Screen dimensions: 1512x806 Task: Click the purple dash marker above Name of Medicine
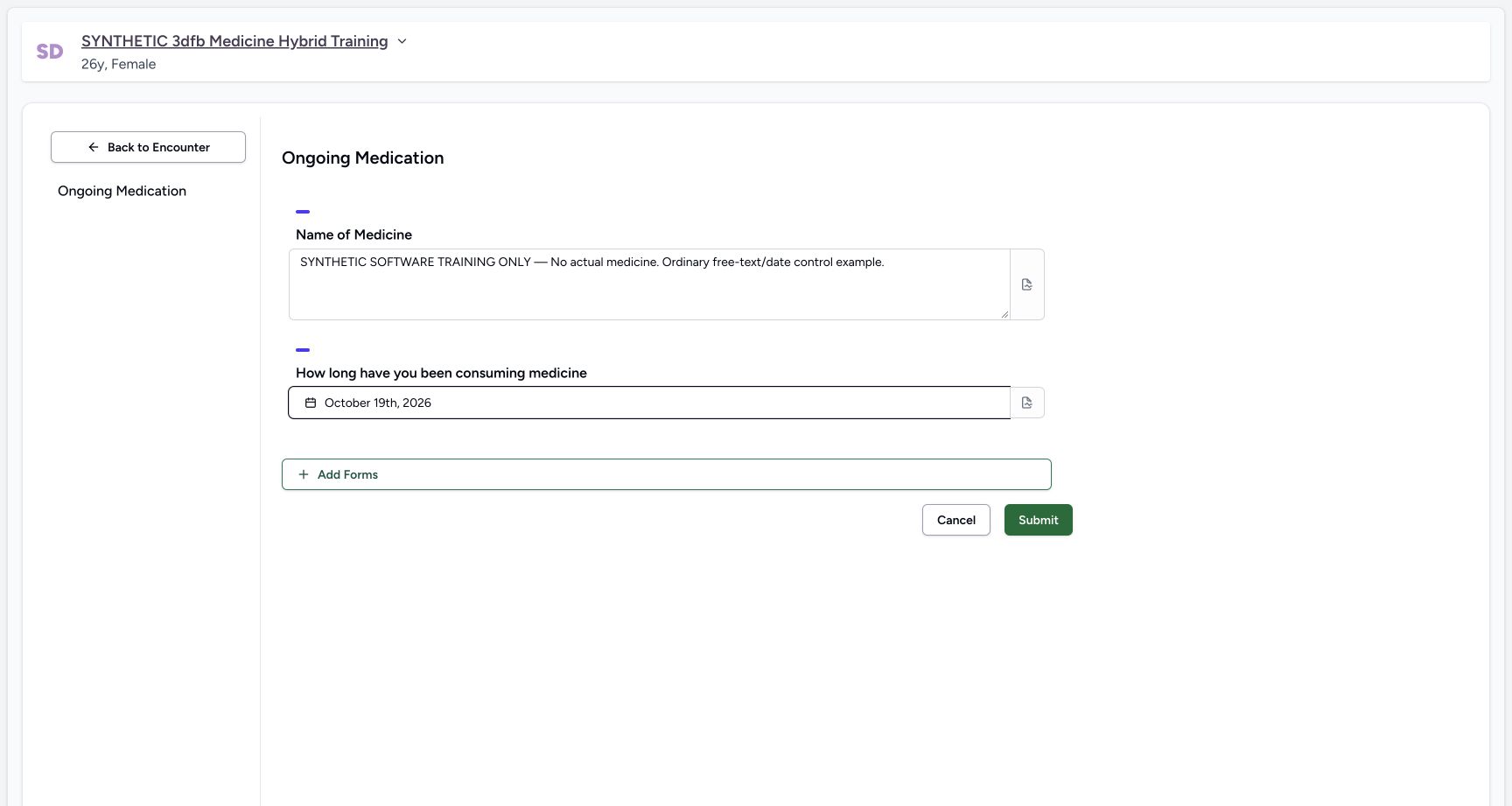(x=303, y=212)
